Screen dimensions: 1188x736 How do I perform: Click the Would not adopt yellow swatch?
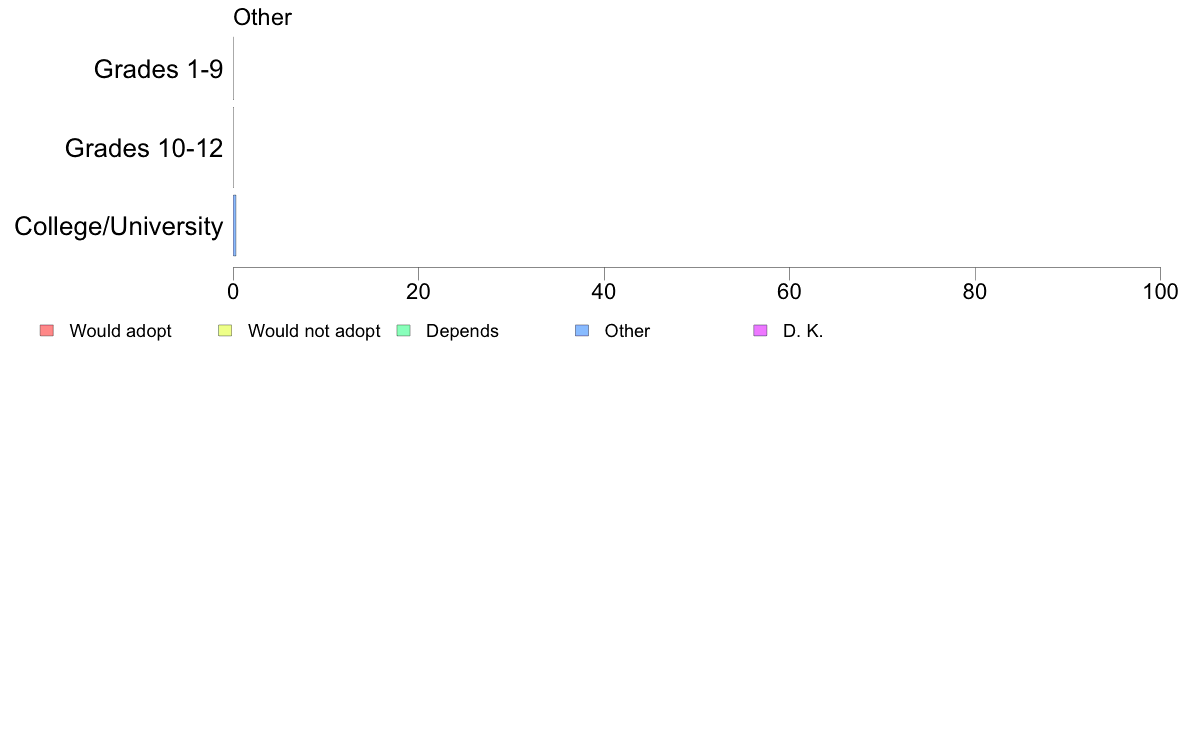[x=225, y=330]
